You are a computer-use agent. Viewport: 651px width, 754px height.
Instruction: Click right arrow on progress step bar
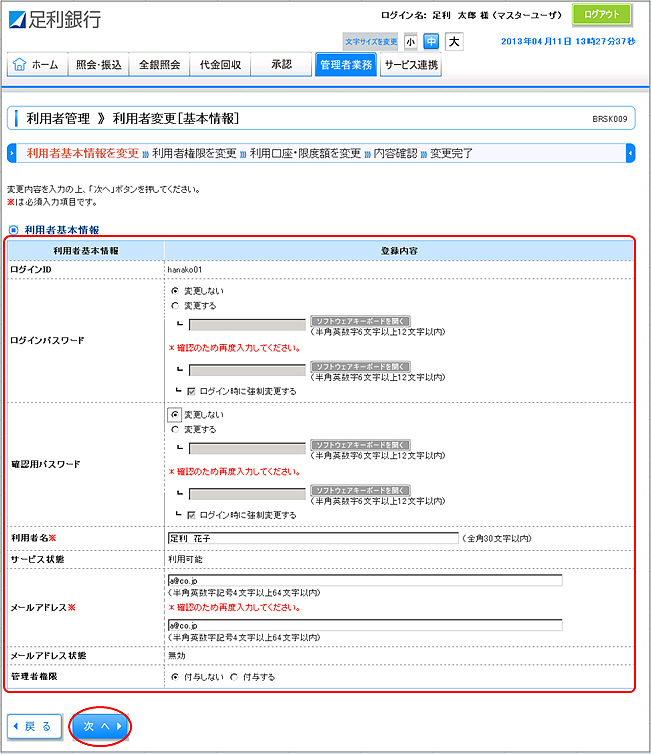[630, 153]
